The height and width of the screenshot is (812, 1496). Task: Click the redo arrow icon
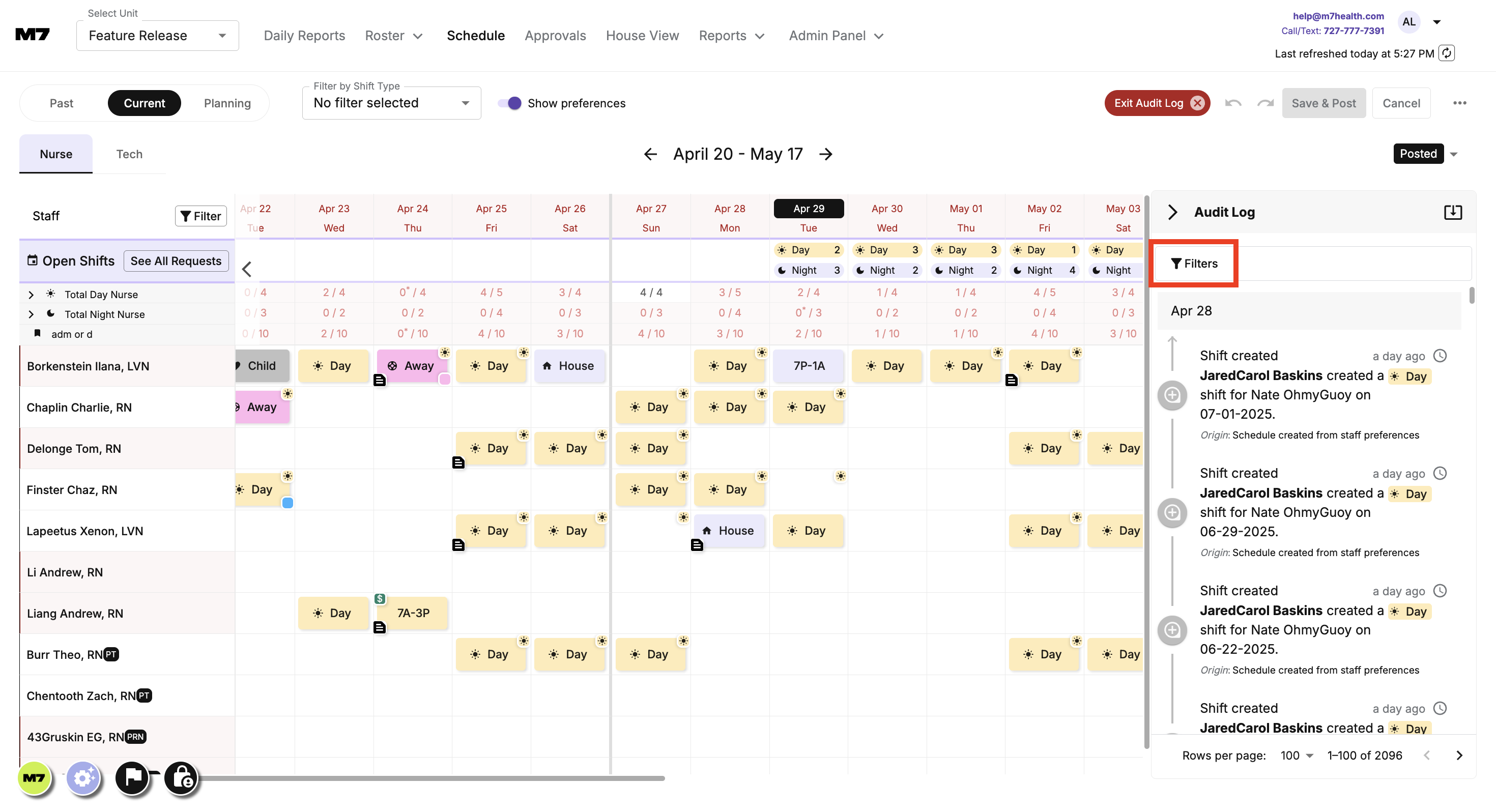1265,103
